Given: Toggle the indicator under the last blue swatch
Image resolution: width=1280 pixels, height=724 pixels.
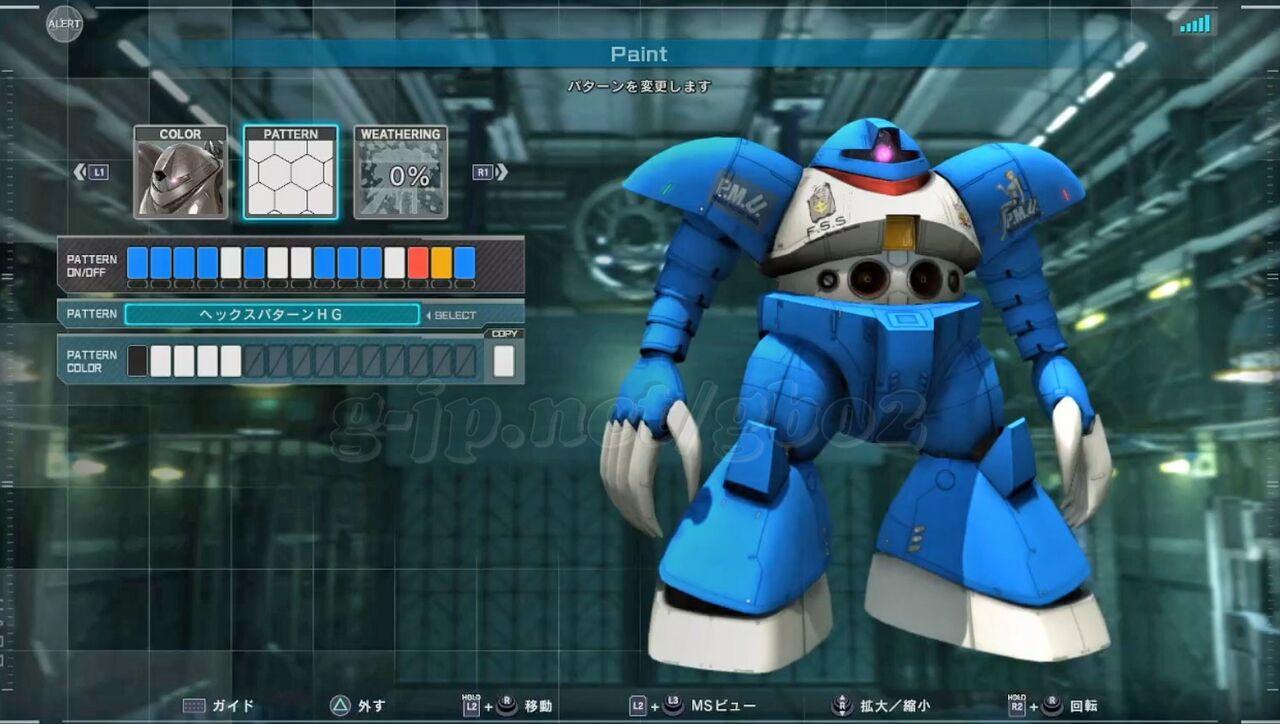Looking at the screenshot, I should [x=465, y=284].
